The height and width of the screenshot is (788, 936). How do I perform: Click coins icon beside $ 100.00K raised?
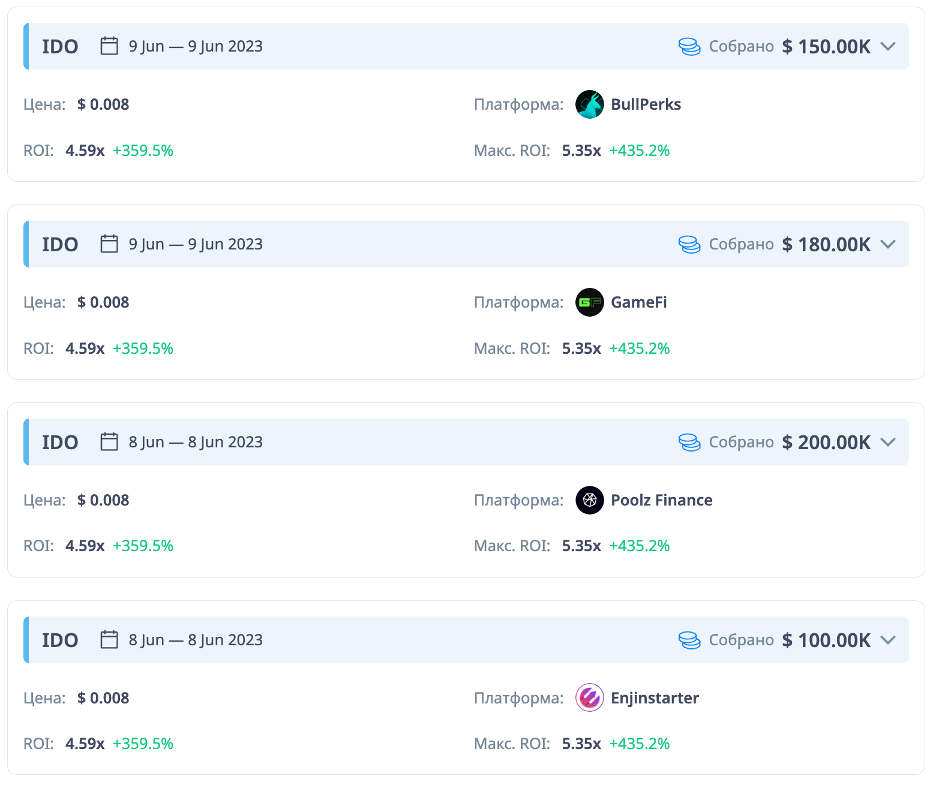tap(689, 640)
